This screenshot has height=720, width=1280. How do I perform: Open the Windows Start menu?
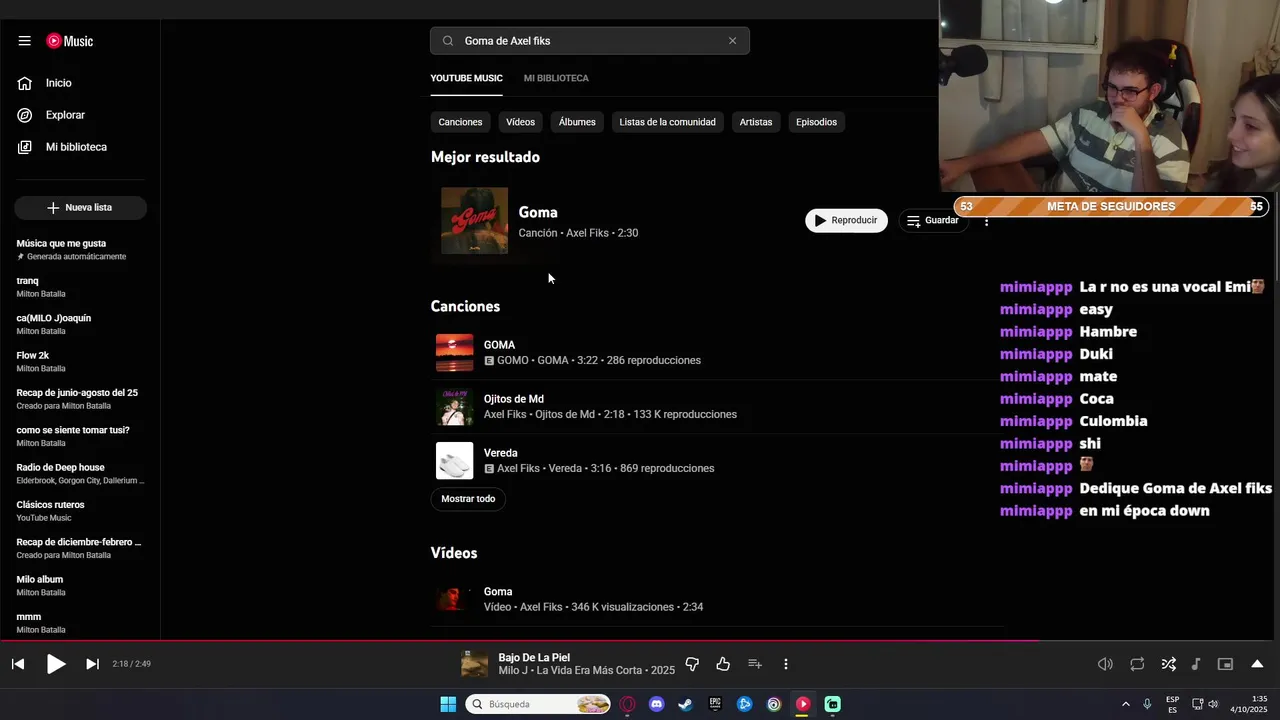448,704
